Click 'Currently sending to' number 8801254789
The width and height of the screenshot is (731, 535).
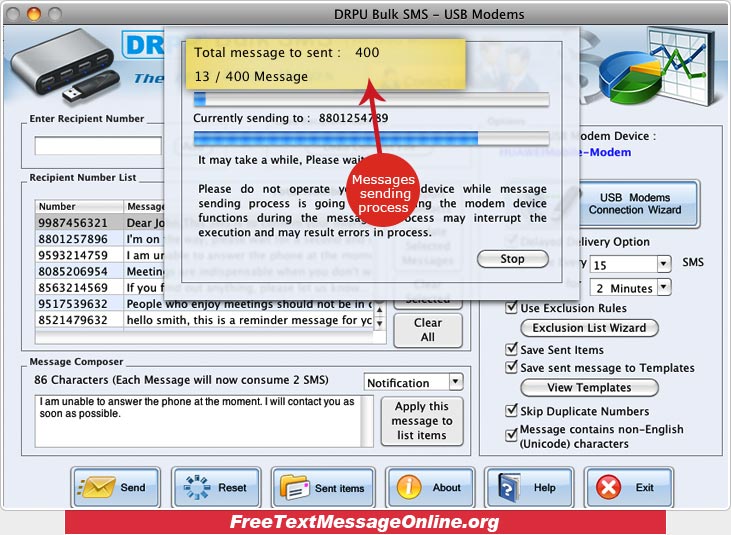point(353,118)
